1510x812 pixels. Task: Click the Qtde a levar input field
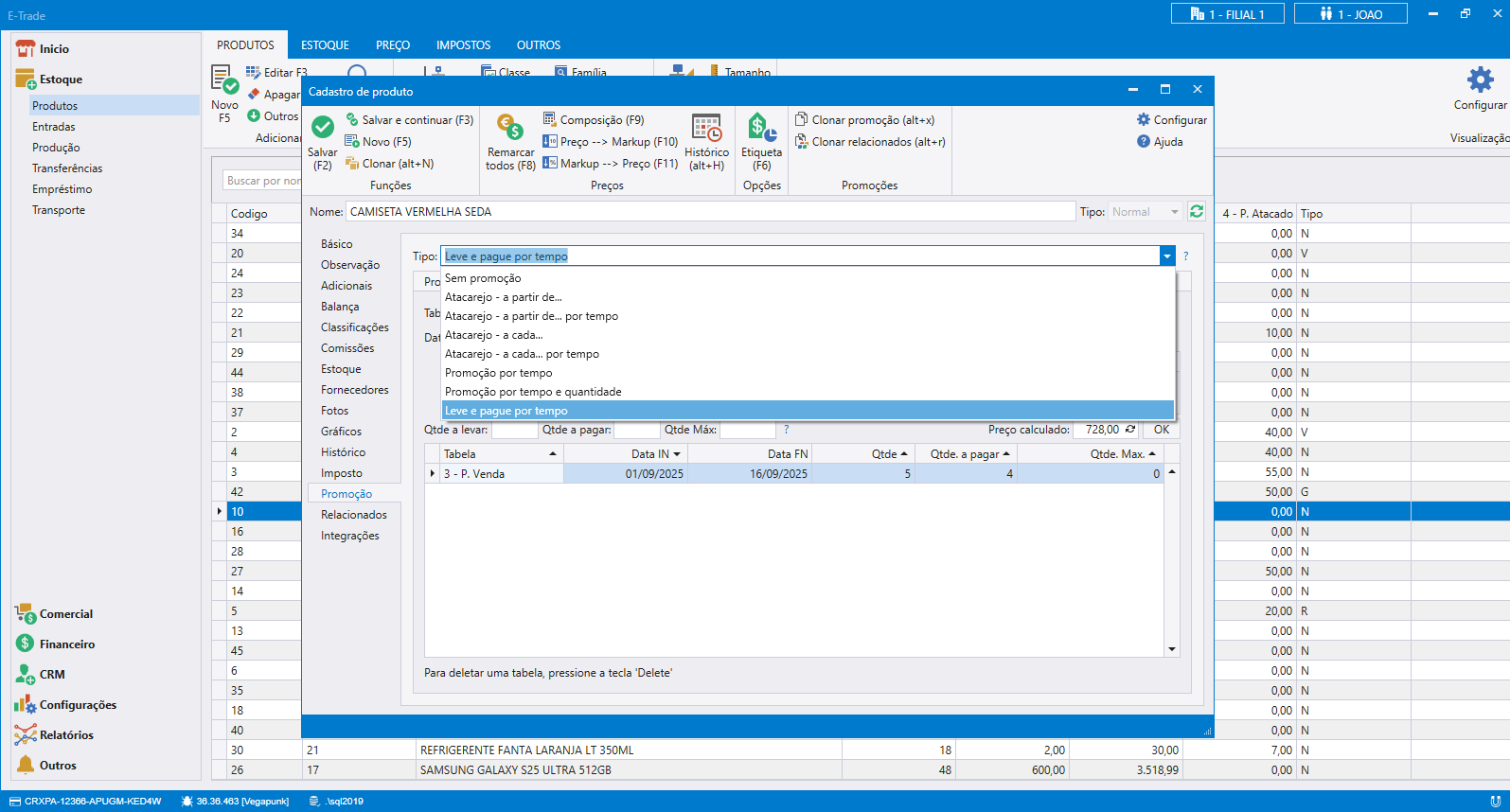click(514, 430)
